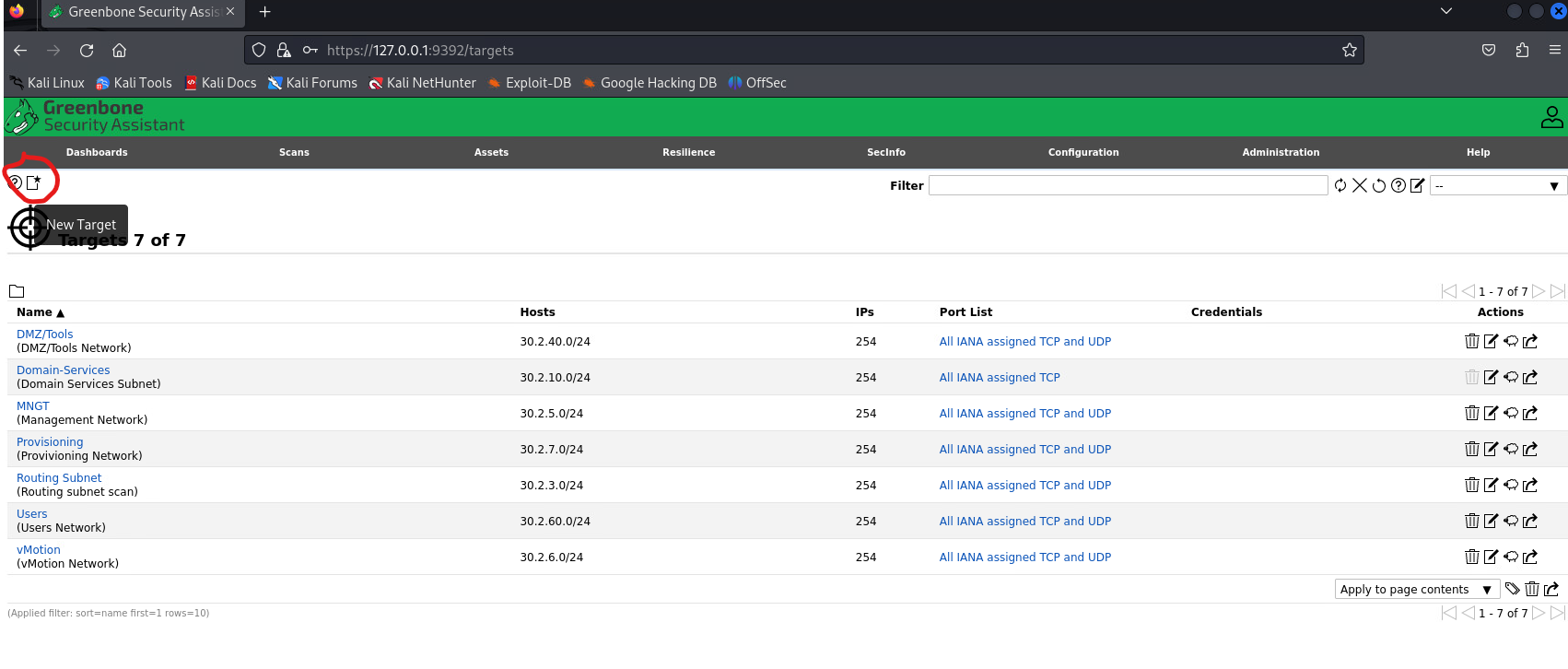Open Firefox application menu
This screenshot has width=1568, height=669.
[1554, 50]
